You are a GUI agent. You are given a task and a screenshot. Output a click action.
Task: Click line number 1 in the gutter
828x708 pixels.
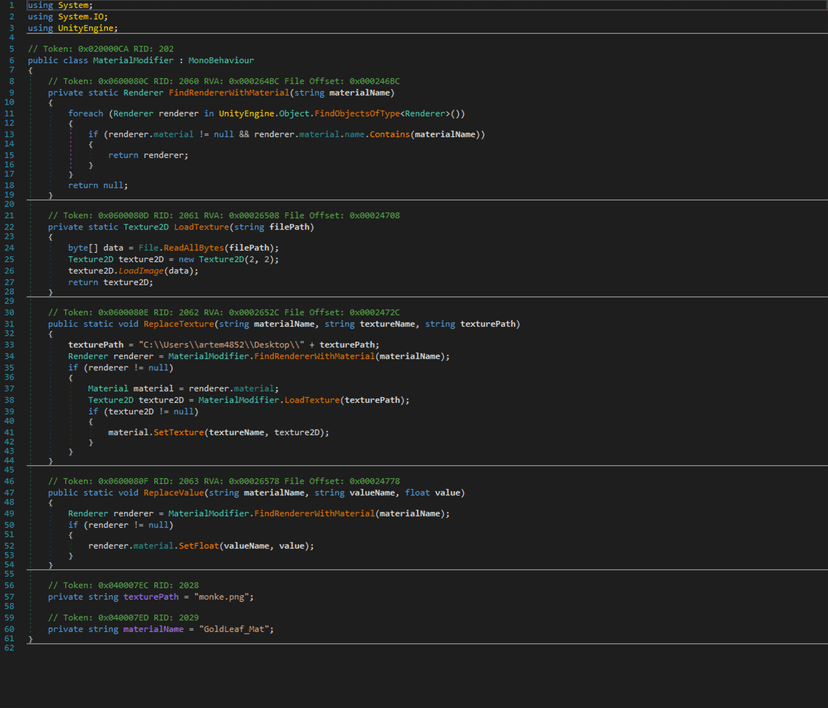click(x=11, y=5)
